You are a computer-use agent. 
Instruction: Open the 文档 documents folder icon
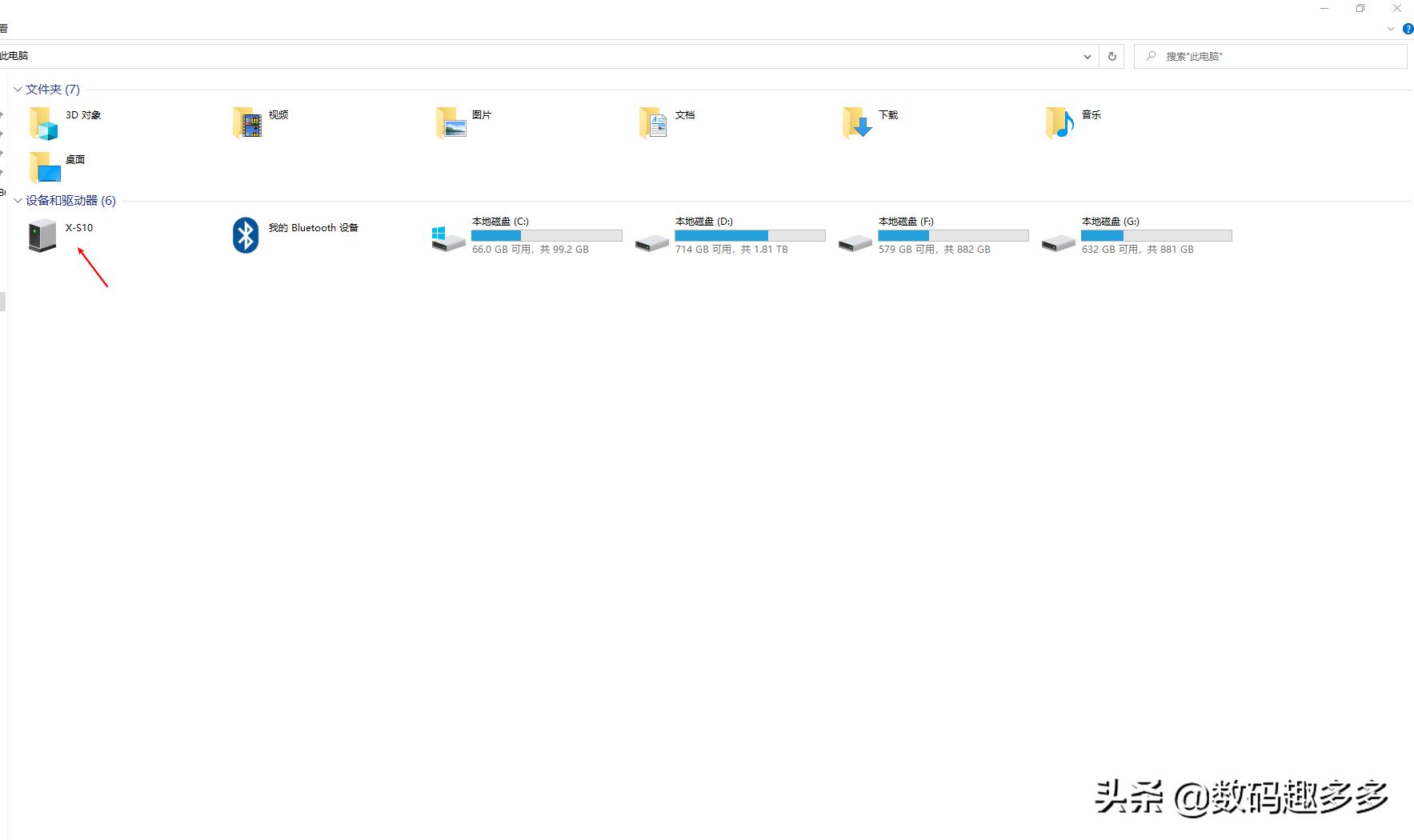pos(653,123)
